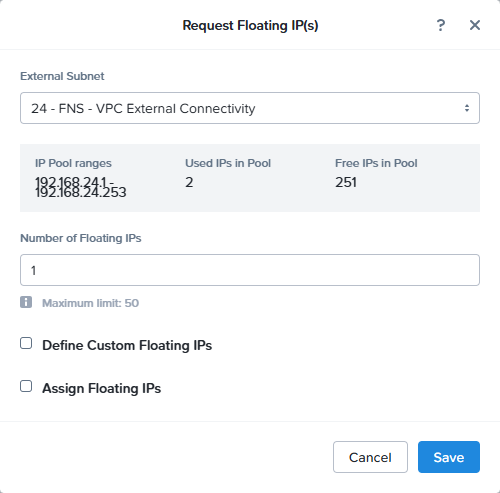Select the IP pool range 192.168.24.x text
This screenshot has height=493, width=500.
(x=81, y=187)
